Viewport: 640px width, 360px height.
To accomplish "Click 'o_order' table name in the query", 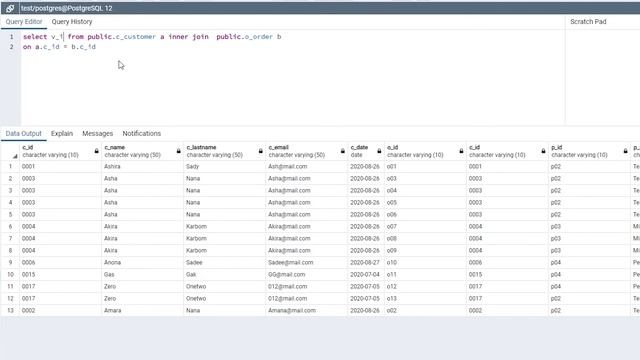I will 258,37.
